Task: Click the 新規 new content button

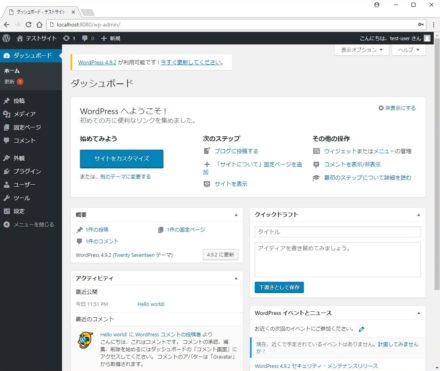Action: click(x=110, y=38)
